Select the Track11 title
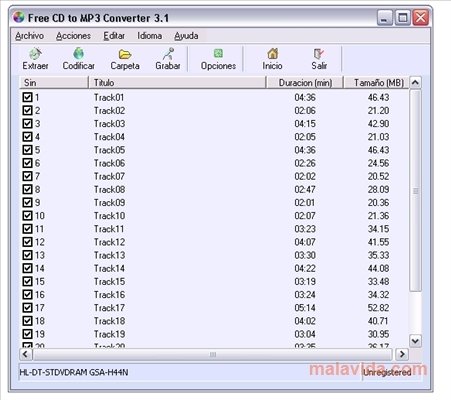 click(x=109, y=229)
